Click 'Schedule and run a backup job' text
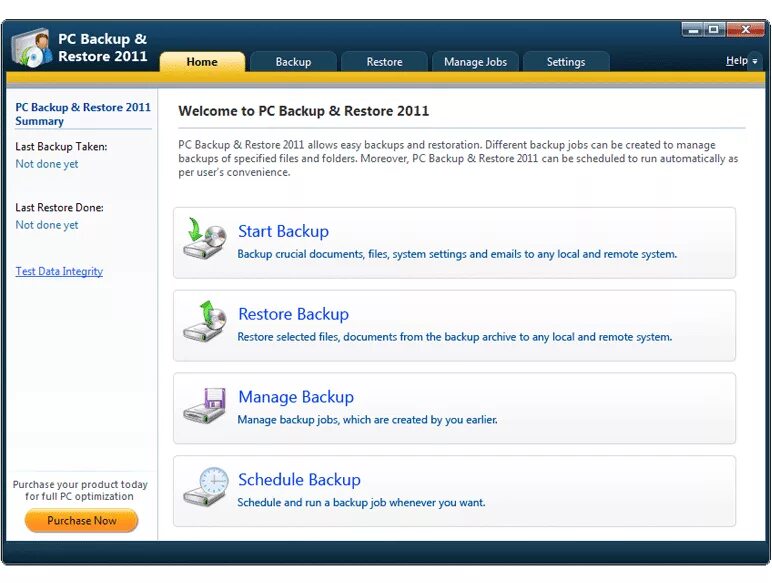The width and height of the screenshot is (772, 583). pos(361,502)
